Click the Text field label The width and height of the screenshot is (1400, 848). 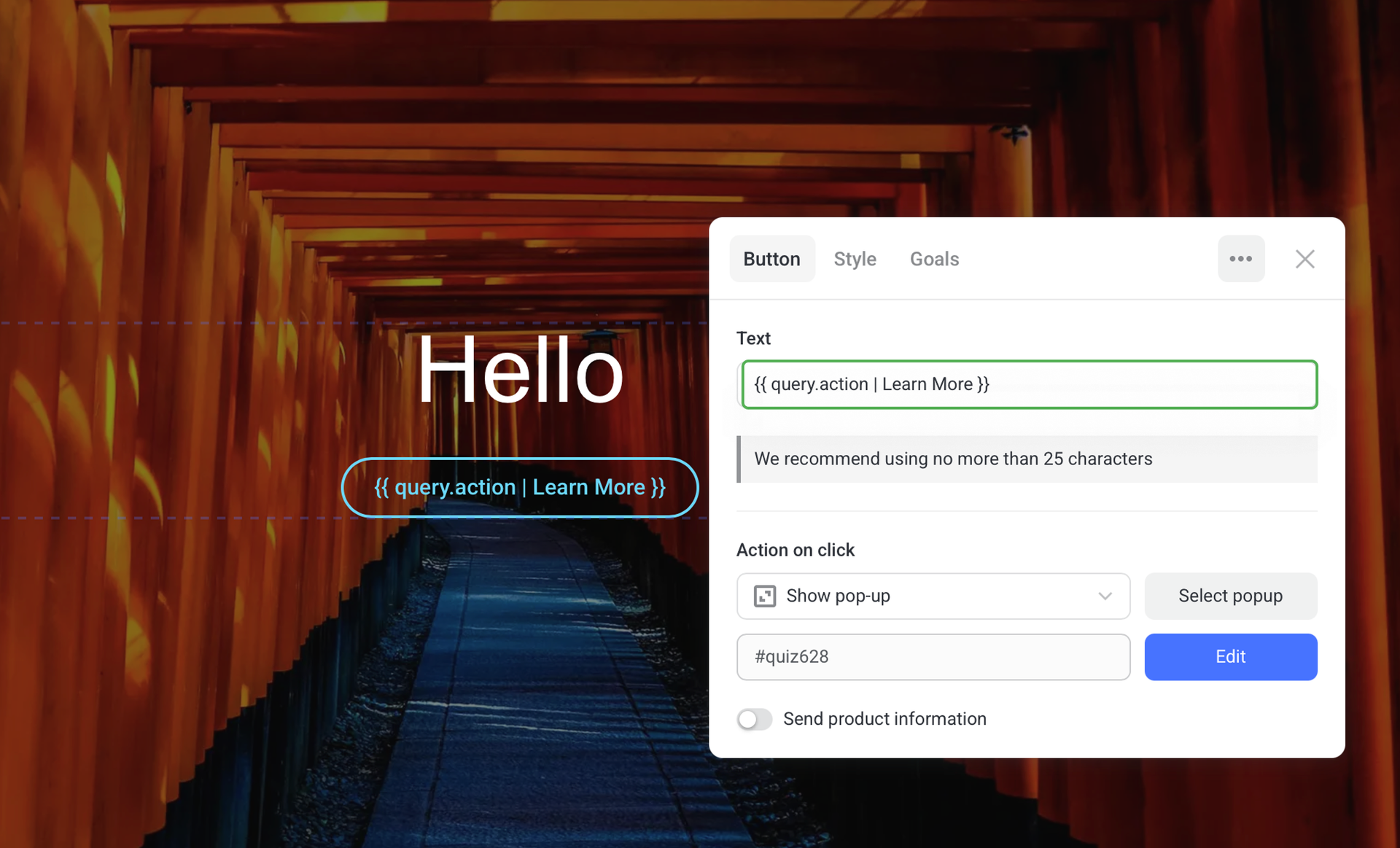(x=753, y=338)
